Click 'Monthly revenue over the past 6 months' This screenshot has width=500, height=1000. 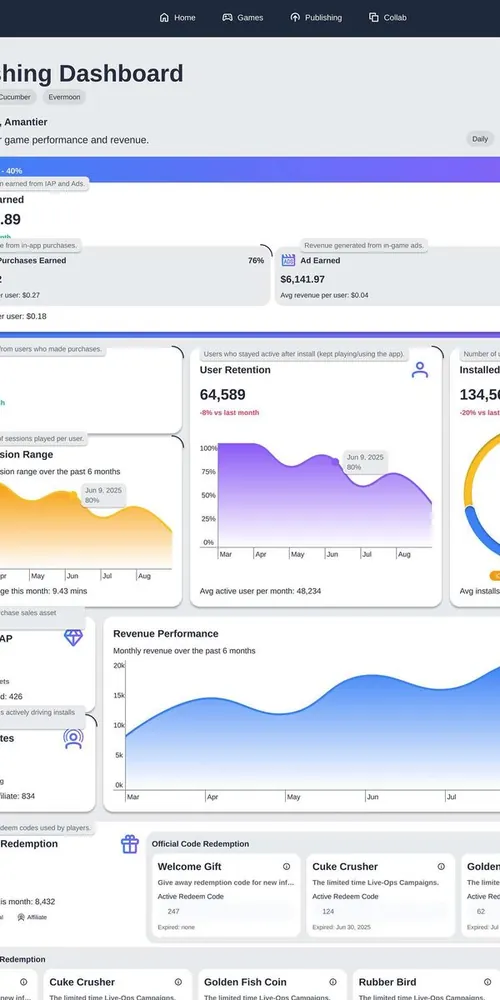184,651
